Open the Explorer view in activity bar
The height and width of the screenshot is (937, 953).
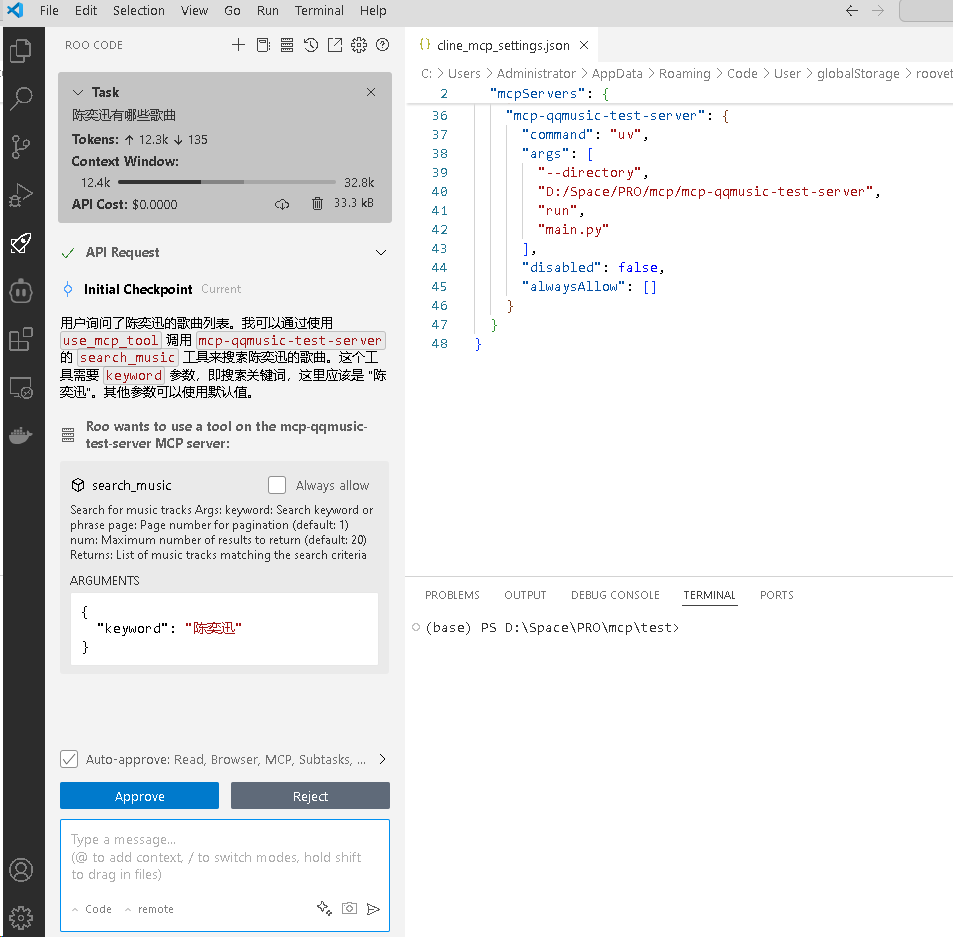tap(21, 50)
